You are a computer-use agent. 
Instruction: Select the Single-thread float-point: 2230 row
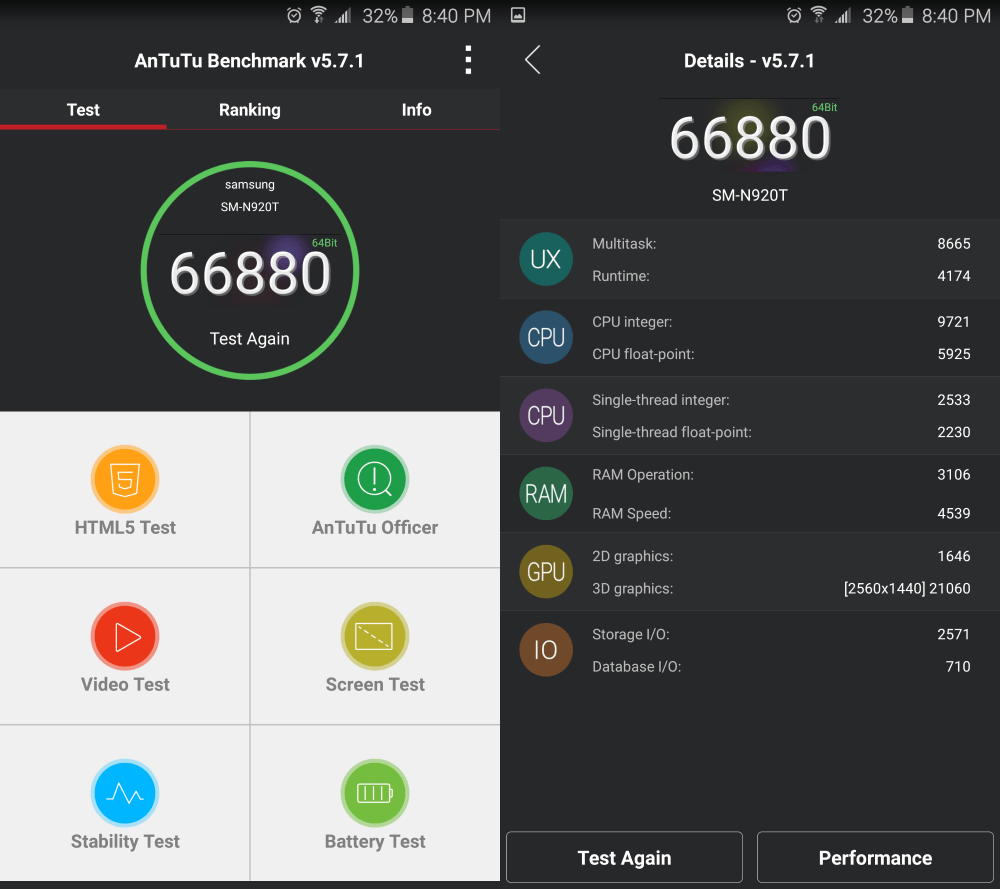[x=781, y=432]
